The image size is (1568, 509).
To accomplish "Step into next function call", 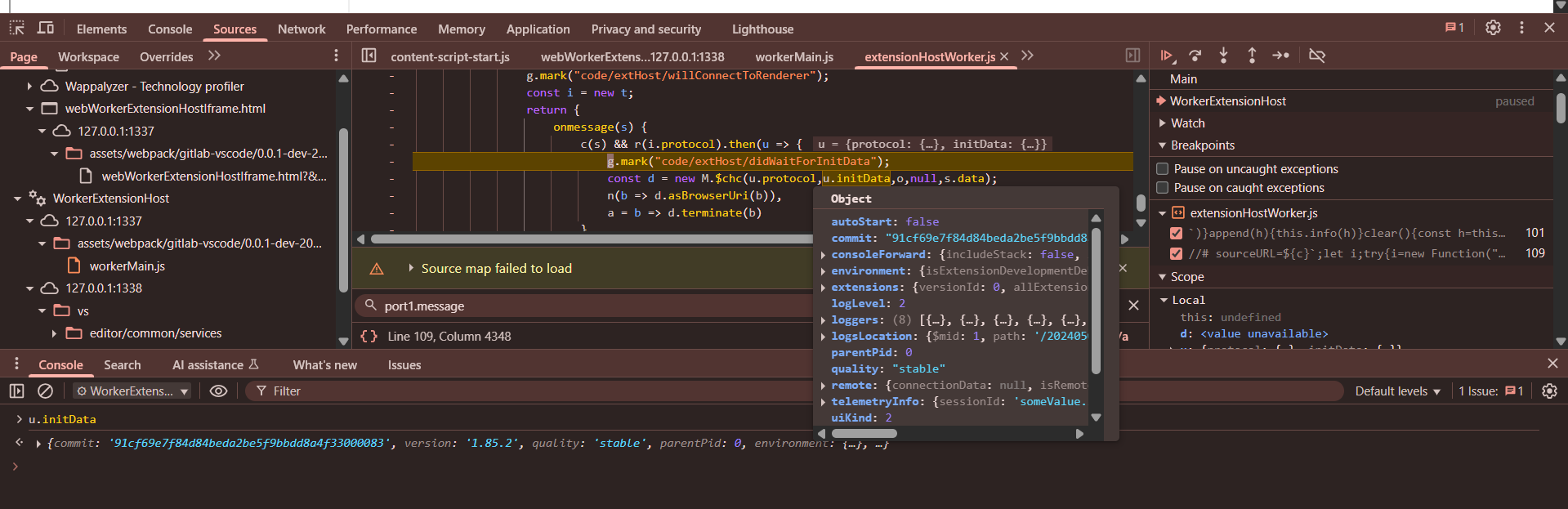I will click(x=1223, y=56).
